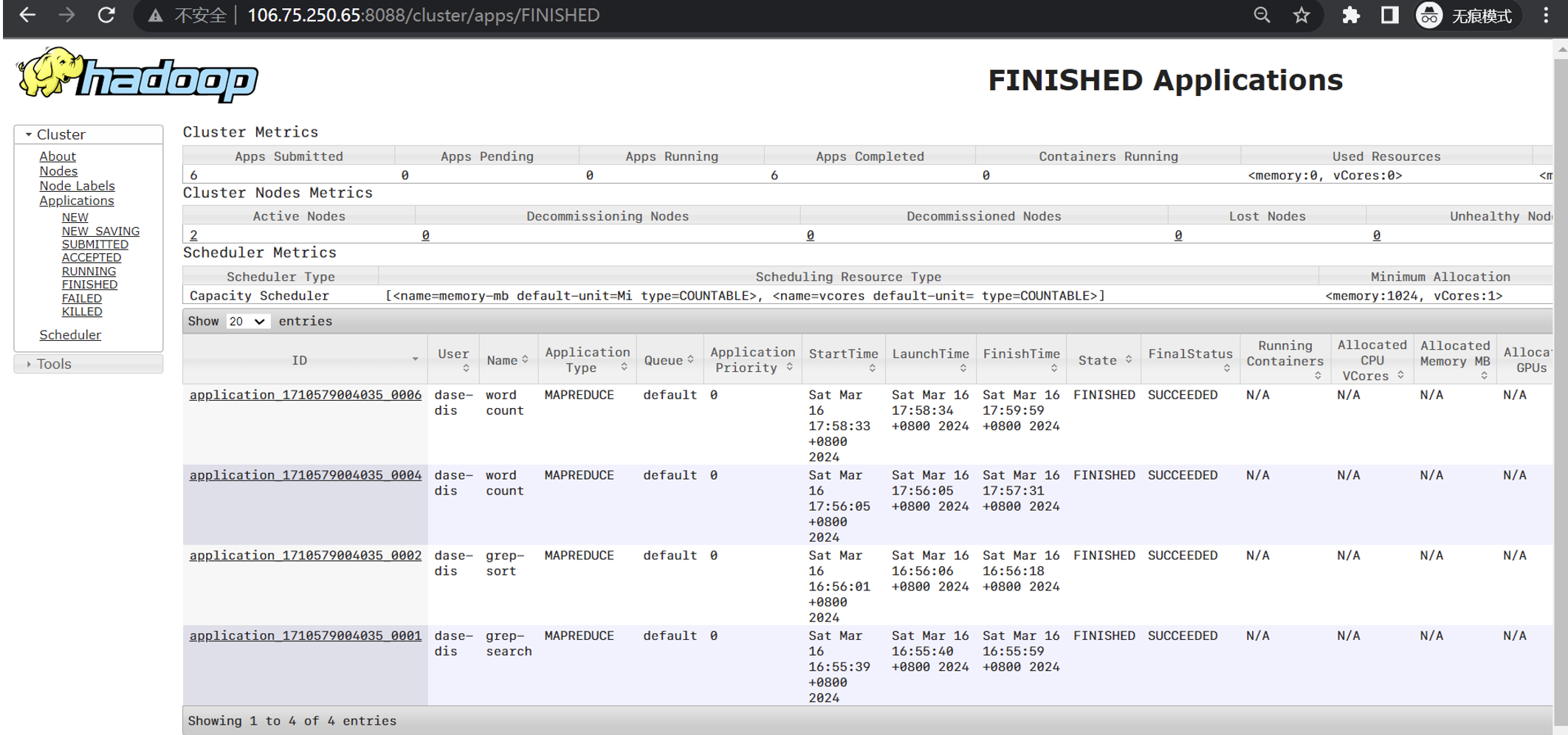Collapse the Cluster section in sidebar
Image resolution: width=1568 pixels, height=735 pixels.
click(x=89, y=134)
